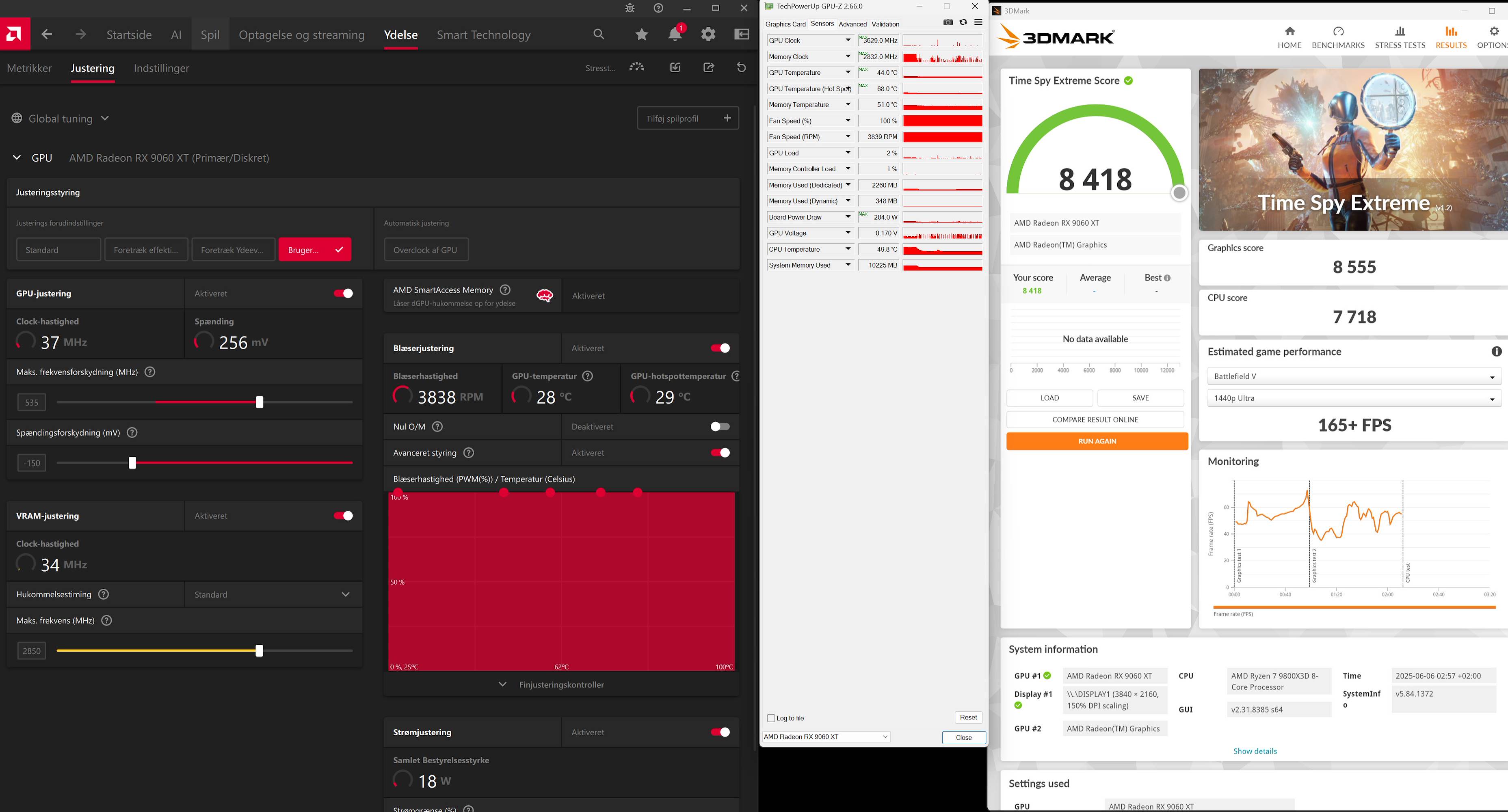Open the 1440p Ultra resolution dropdown
Screen dimensions: 1508x812
click(x=1354, y=398)
